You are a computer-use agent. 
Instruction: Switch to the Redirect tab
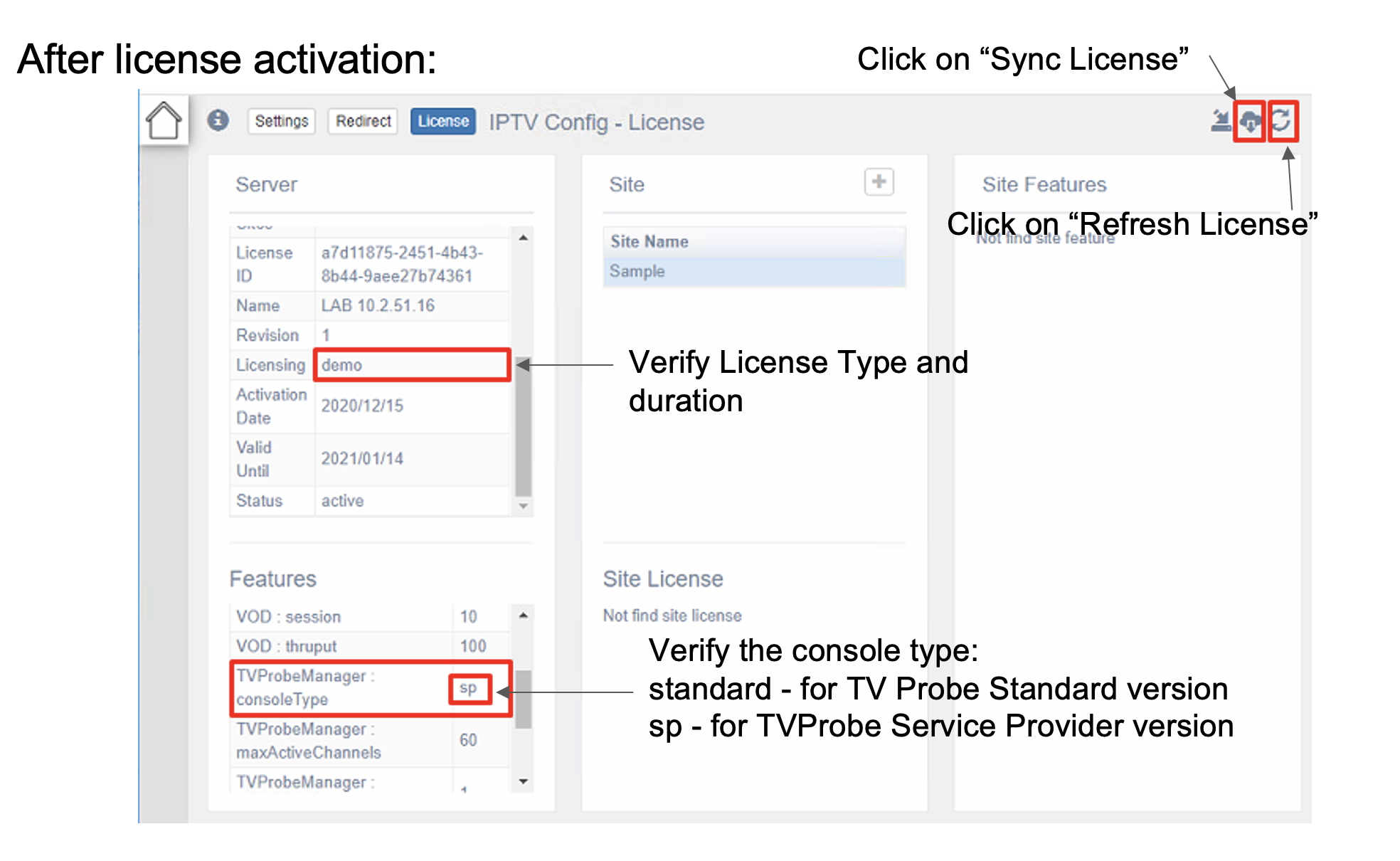363,121
